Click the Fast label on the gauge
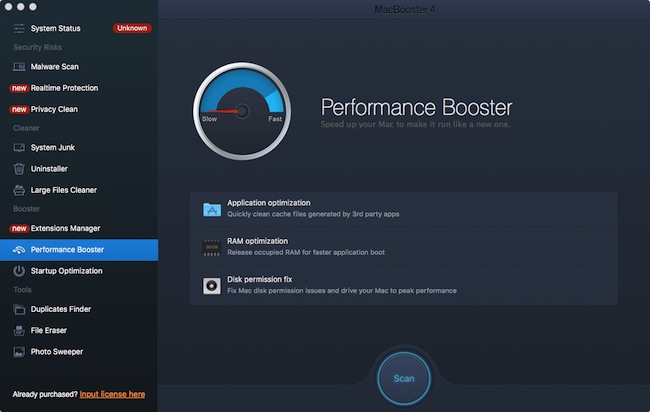The height and width of the screenshot is (412, 650). point(275,119)
